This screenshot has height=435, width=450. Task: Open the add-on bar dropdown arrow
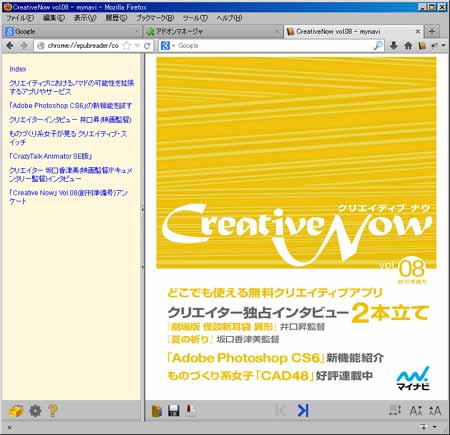coord(435,427)
